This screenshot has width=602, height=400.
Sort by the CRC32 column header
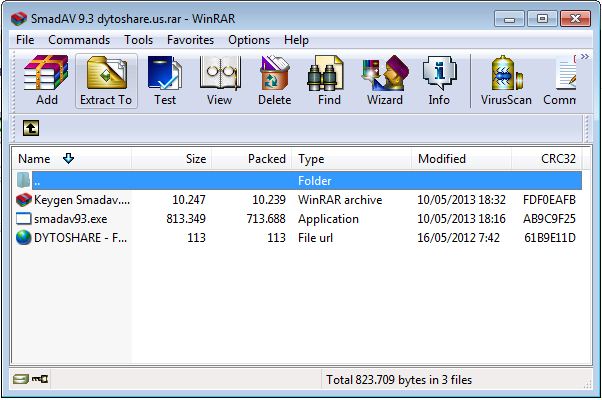(547, 159)
